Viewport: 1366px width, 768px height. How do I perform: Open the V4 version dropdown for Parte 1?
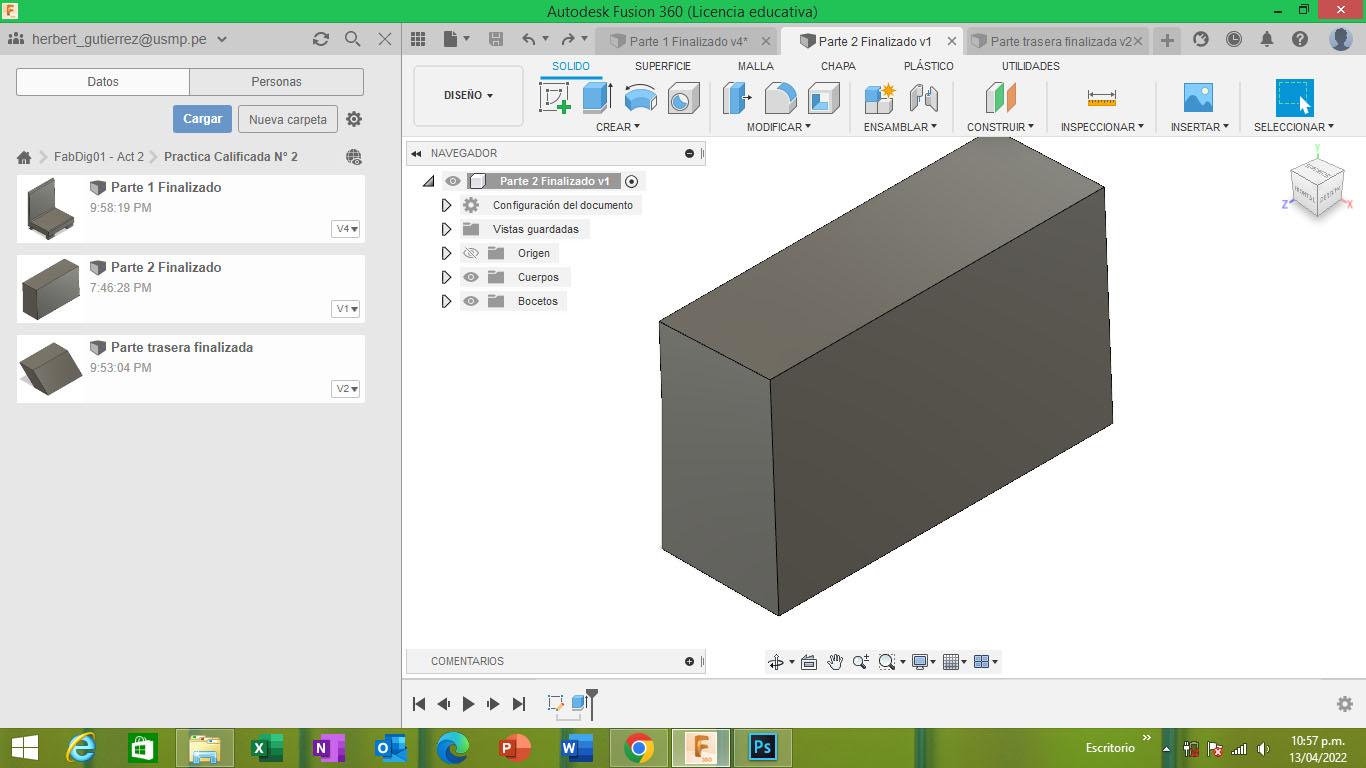pos(346,229)
